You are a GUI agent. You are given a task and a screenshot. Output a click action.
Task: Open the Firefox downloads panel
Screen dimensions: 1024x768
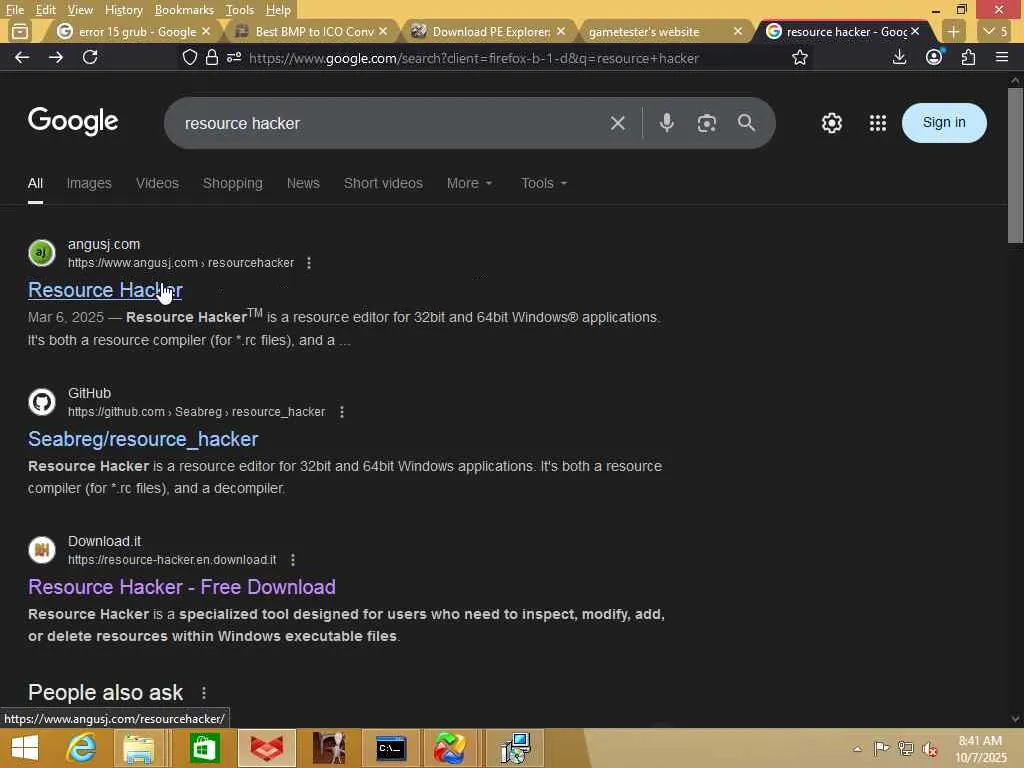[x=899, y=57]
